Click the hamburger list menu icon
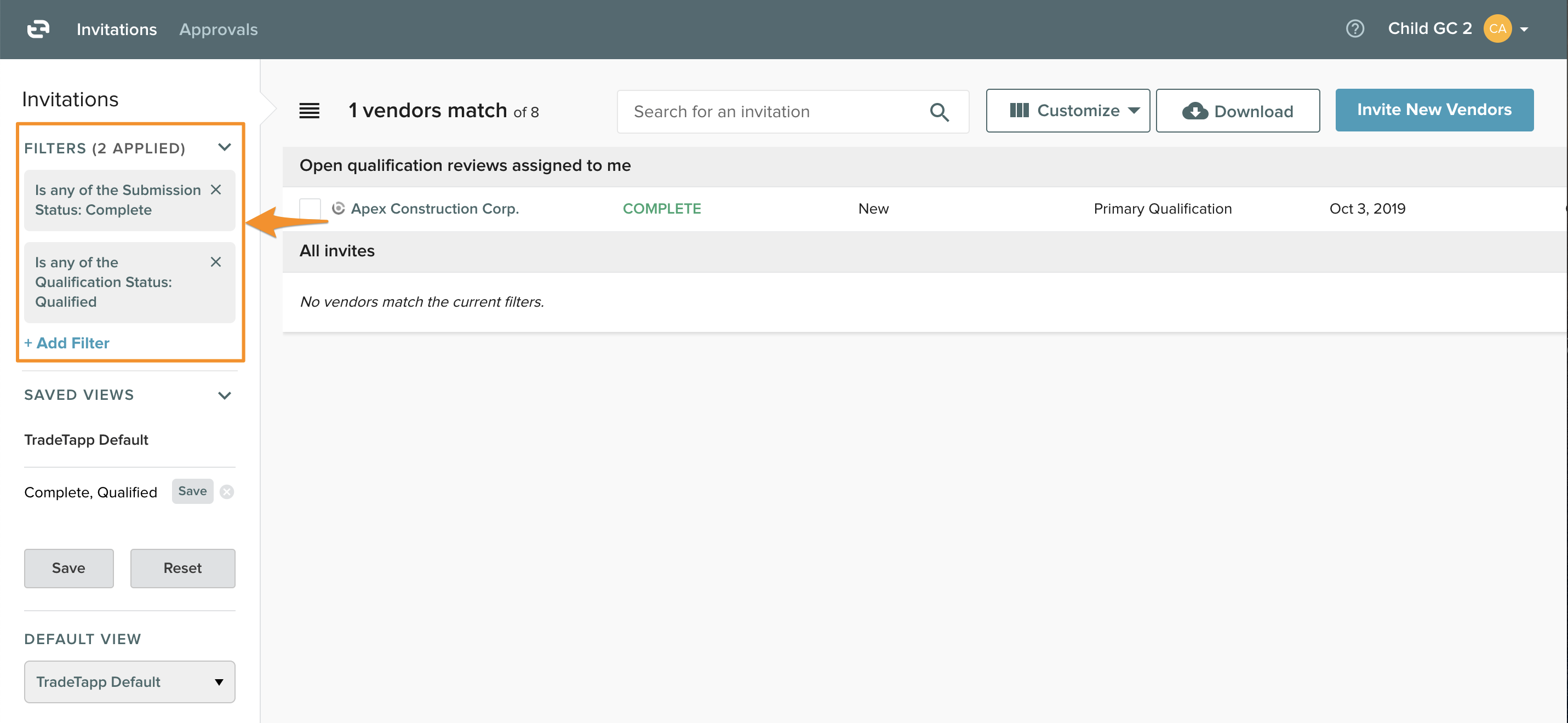The width and height of the screenshot is (1568, 723). point(309,111)
